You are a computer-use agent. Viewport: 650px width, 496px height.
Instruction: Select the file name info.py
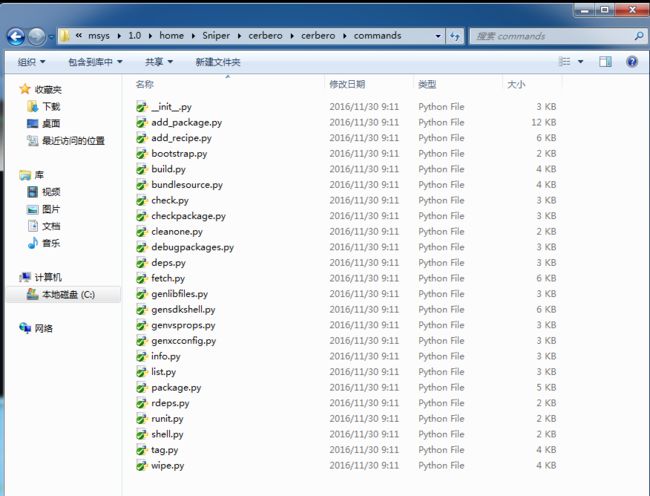tap(166, 356)
